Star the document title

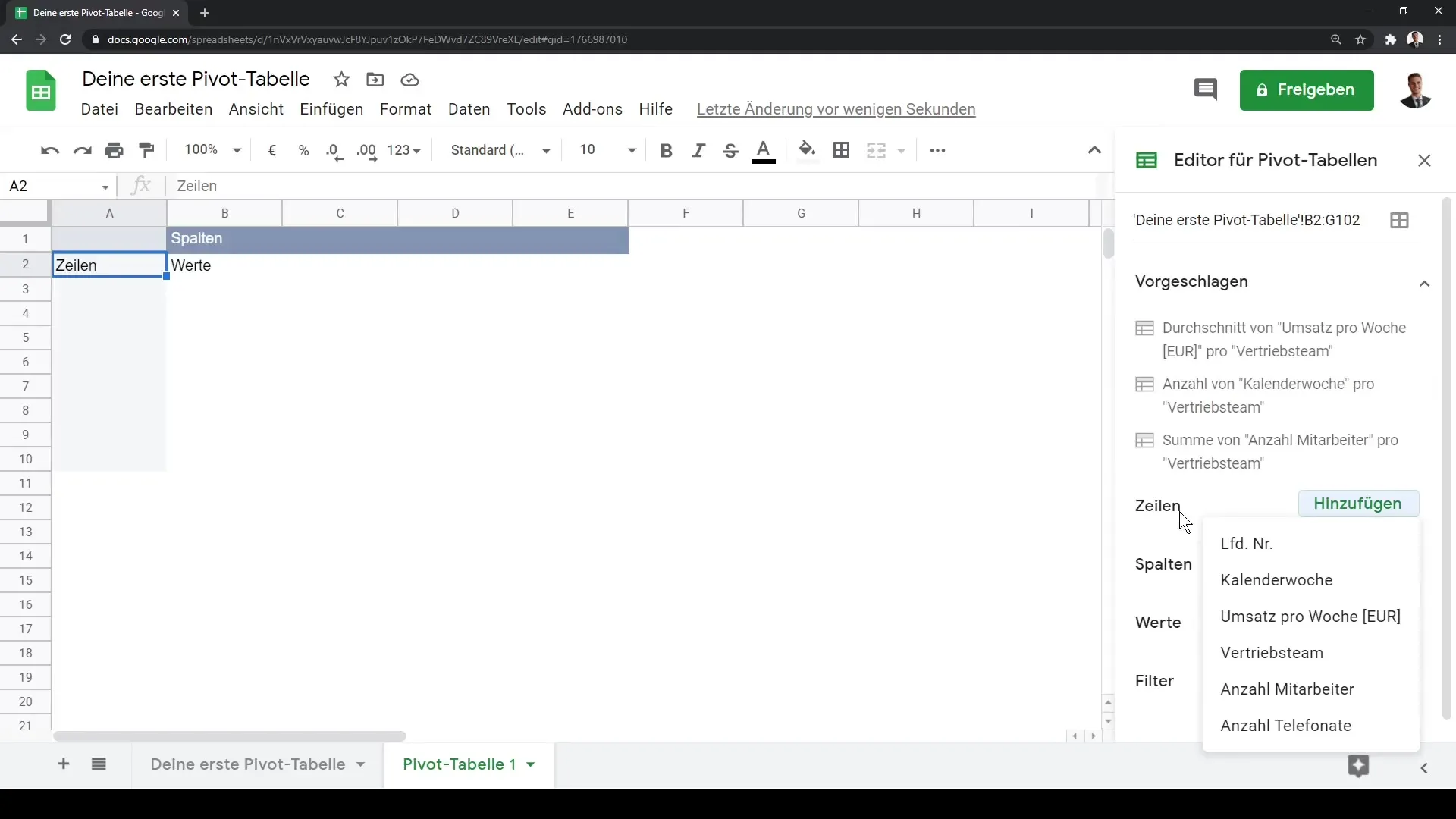point(342,80)
